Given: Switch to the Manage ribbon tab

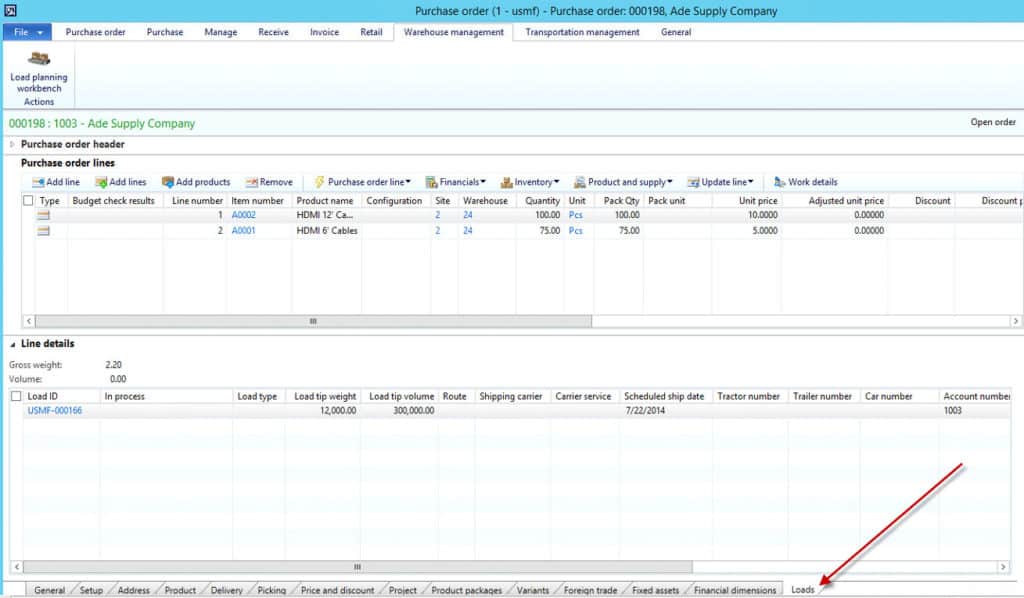Looking at the screenshot, I should pyautogui.click(x=221, y=32).
